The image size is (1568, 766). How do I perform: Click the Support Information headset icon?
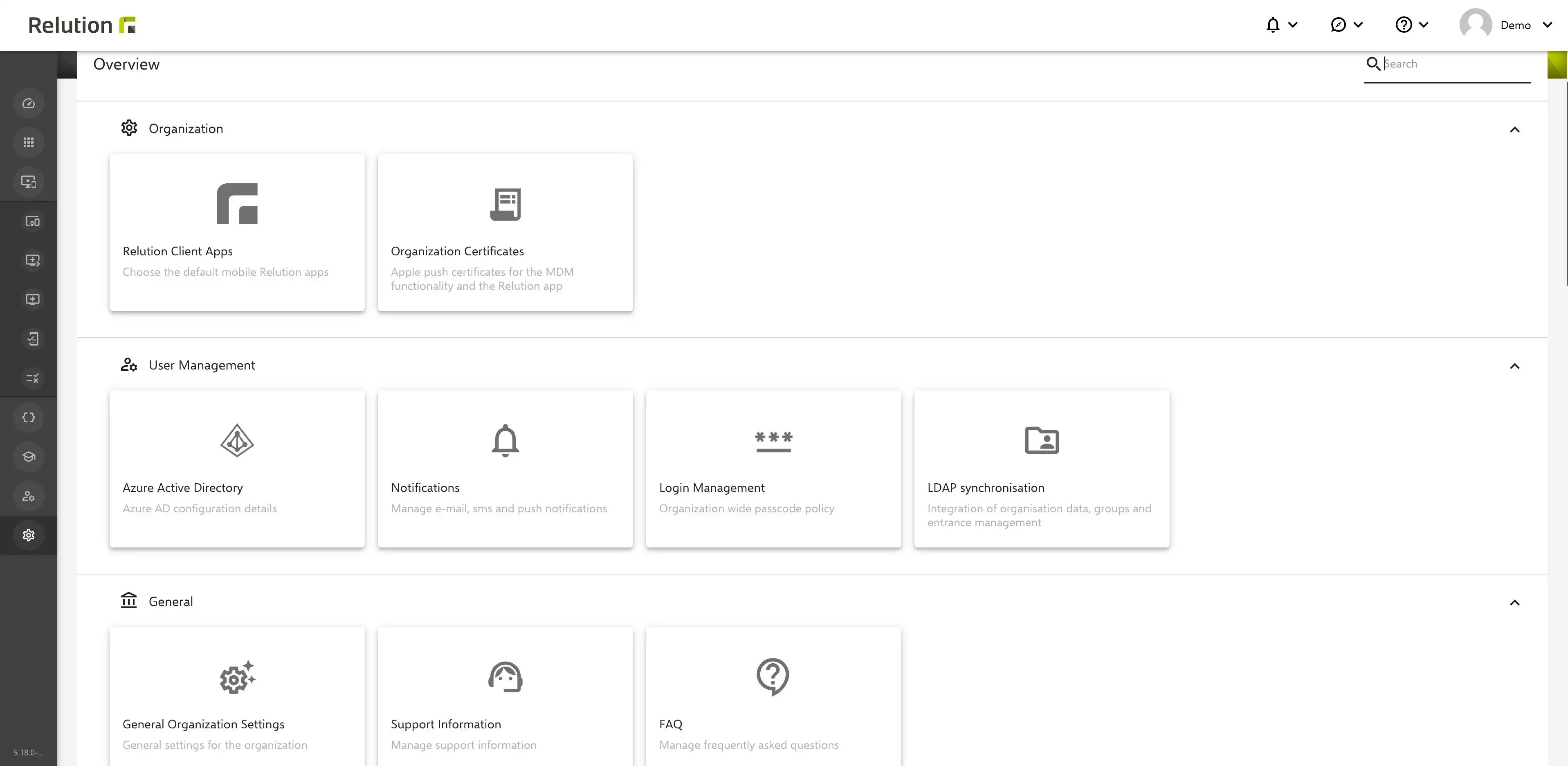coord(505,676)
